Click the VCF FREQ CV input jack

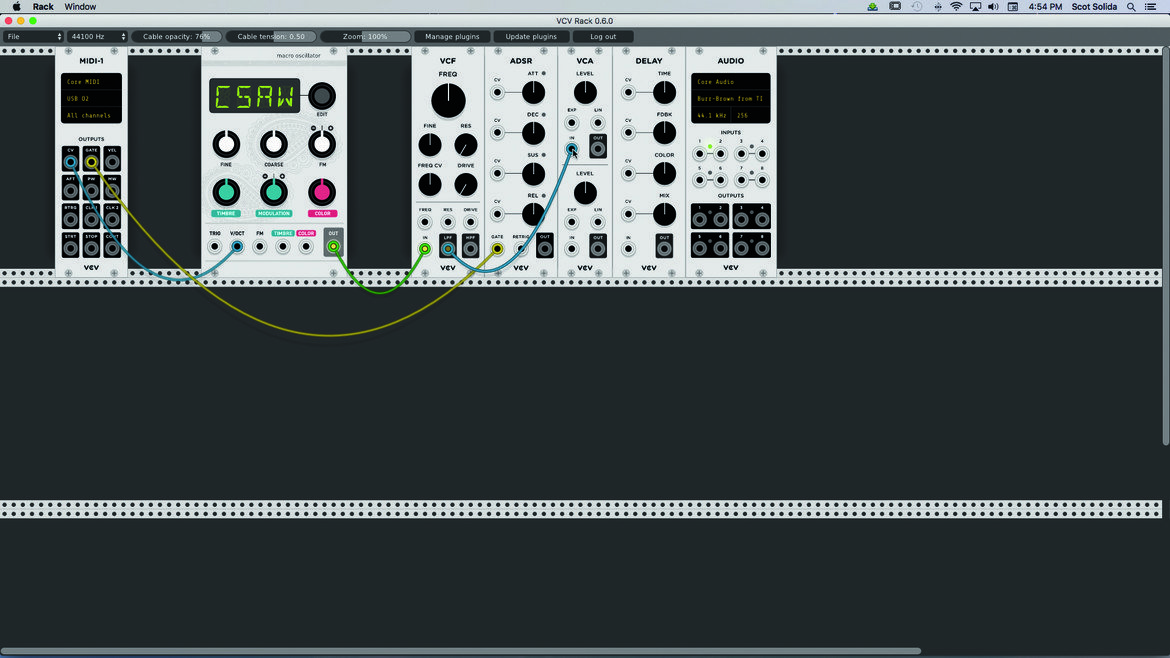425,222
